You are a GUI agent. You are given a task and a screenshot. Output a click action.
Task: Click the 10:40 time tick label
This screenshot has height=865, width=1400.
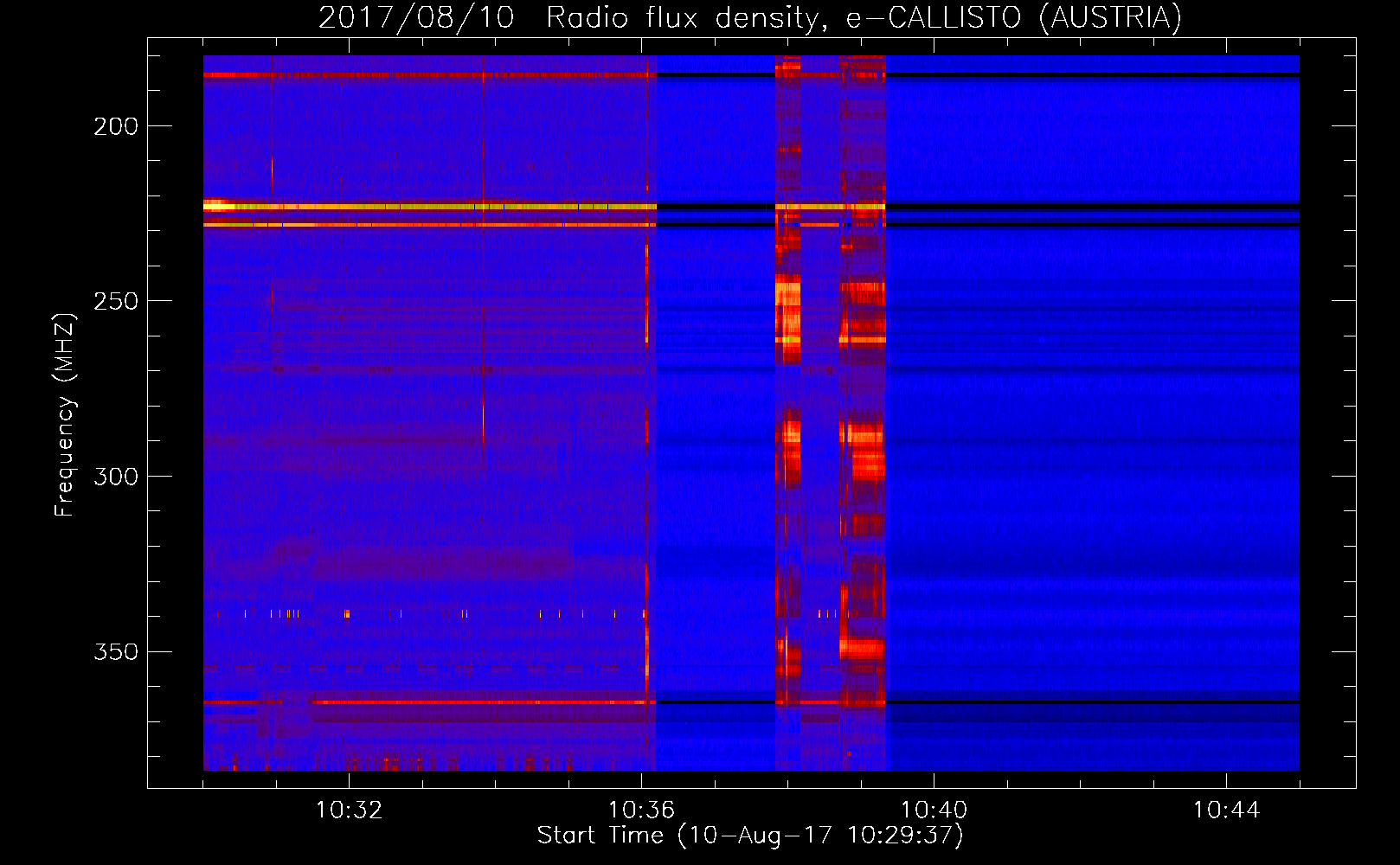(934, 810)
